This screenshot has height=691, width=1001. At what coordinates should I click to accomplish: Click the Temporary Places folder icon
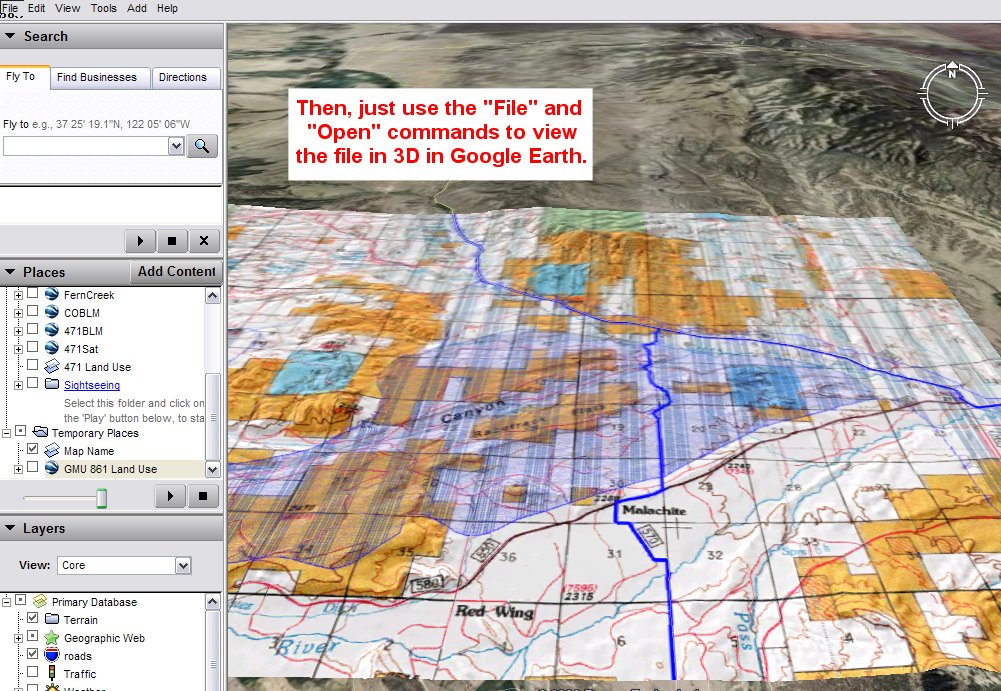tap(40, 432)
